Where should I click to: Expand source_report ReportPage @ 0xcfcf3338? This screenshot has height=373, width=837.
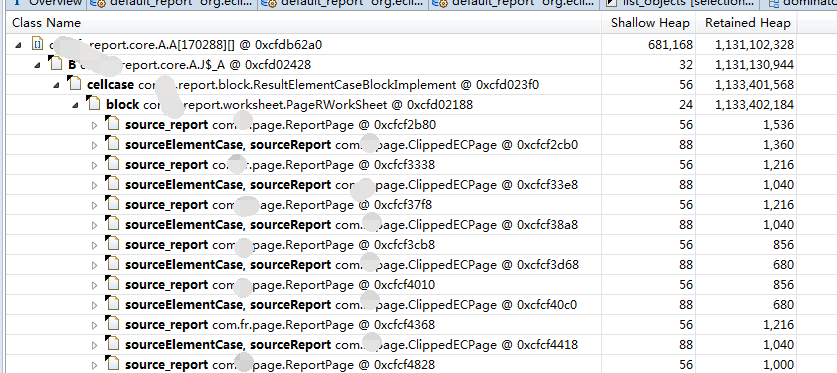94,165
